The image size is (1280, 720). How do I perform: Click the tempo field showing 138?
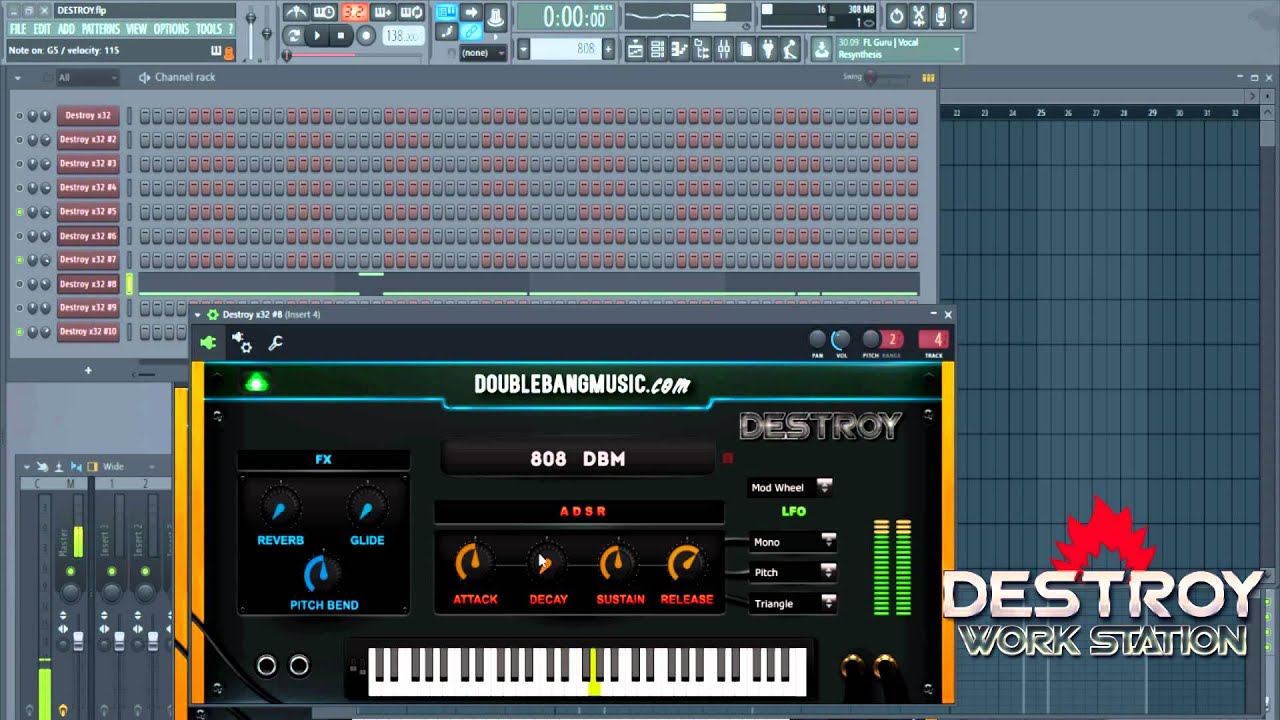pyautogui.click(x=402, y=36)
